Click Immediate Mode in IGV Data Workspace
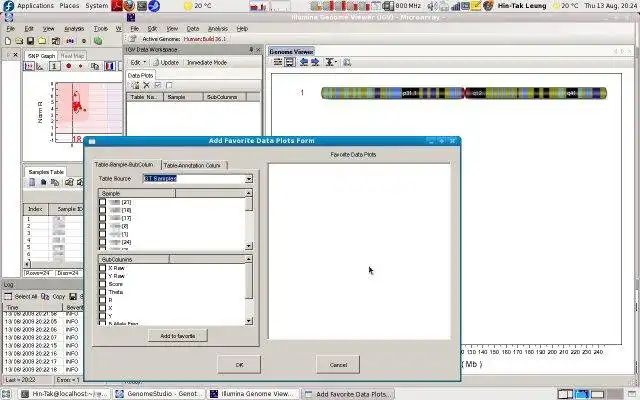Image resolution: width=640 pixels, height=400 pixels. (x=207, y=62)
